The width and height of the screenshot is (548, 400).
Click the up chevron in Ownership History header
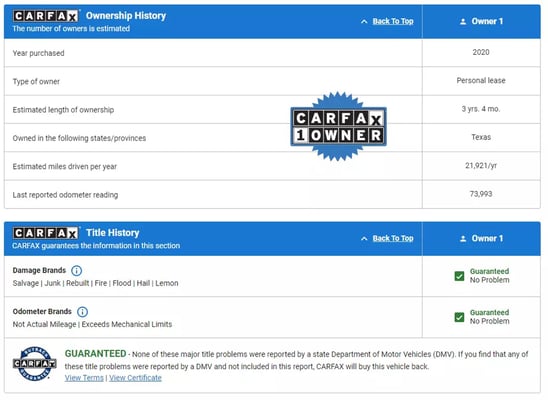(364, 22)
